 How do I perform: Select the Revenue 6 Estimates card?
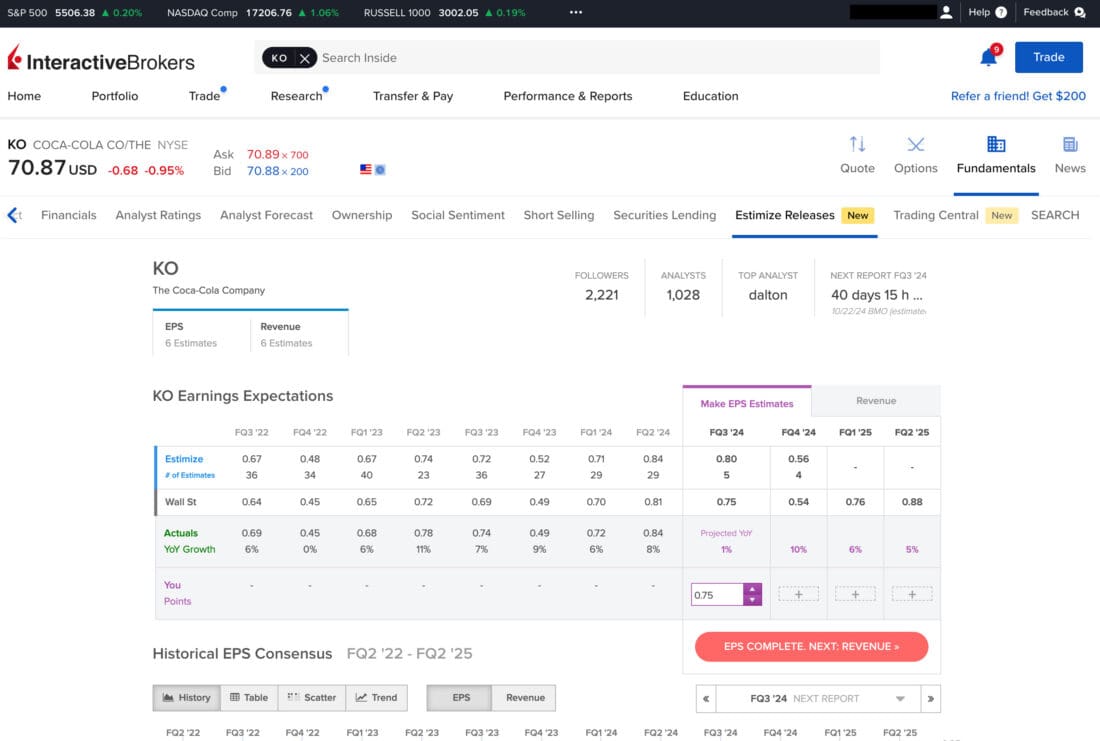pyautogui.click(x=299, y=335)
